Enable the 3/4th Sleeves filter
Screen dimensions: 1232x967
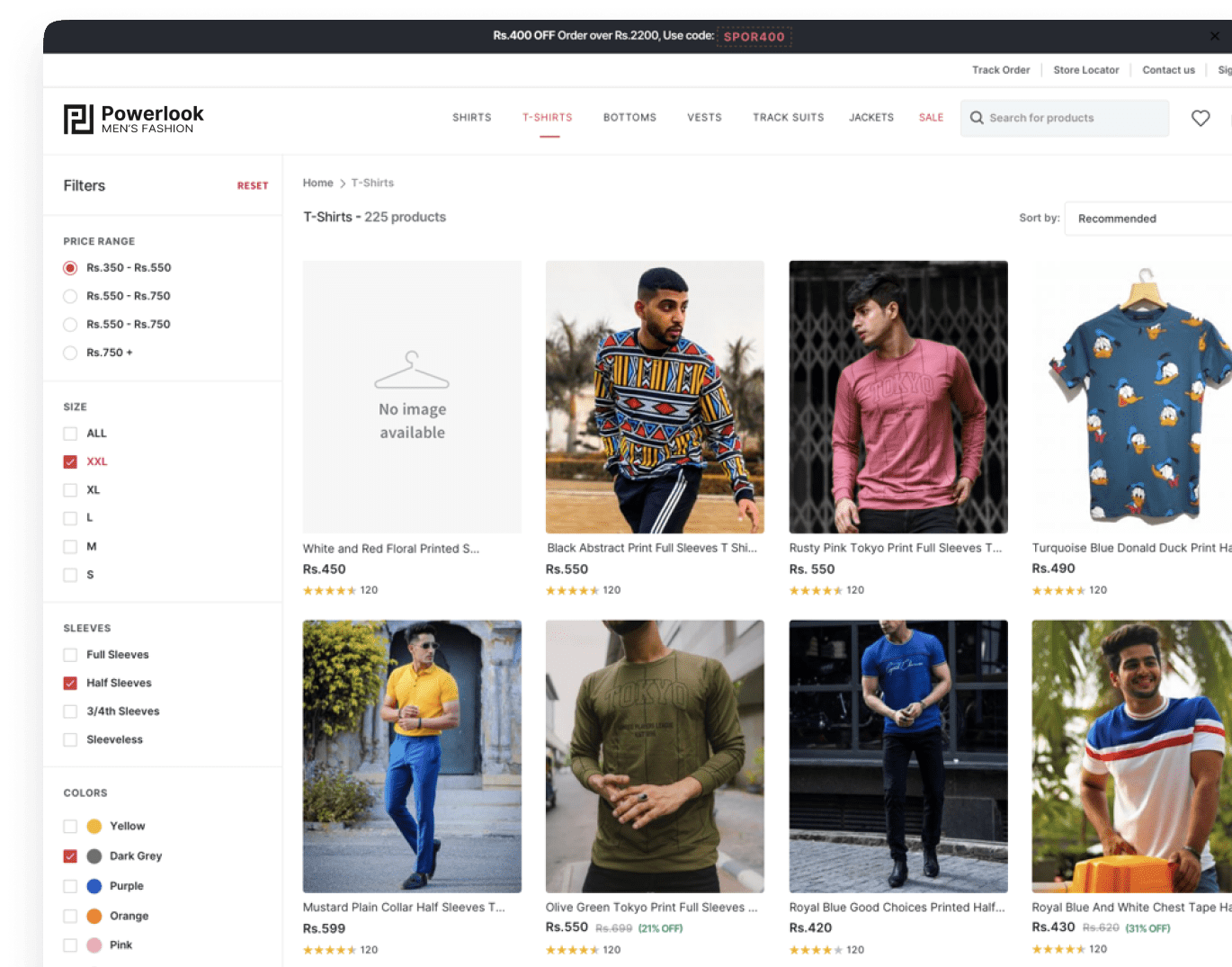coord(70,712)
